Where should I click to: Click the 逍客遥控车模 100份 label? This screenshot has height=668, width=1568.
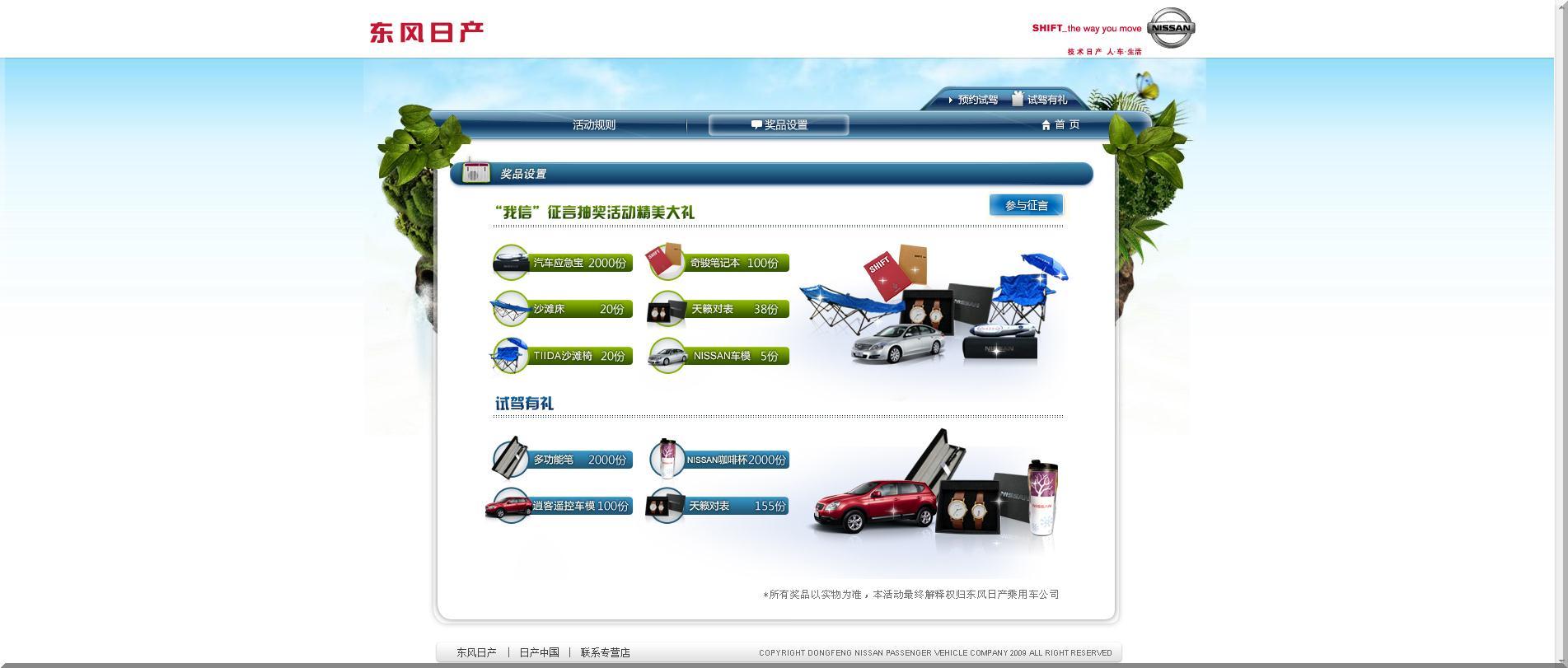coord(580,506)
